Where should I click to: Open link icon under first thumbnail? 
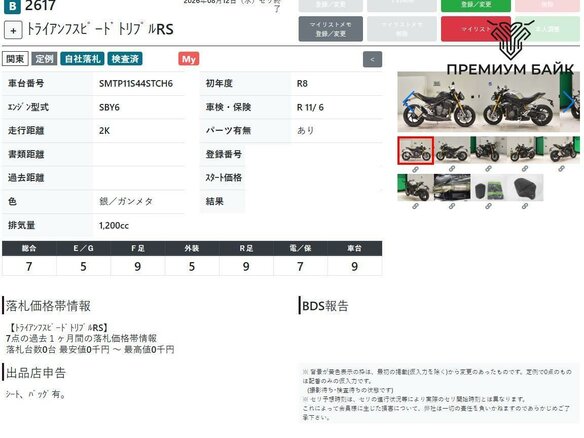[x=415, y=169]
